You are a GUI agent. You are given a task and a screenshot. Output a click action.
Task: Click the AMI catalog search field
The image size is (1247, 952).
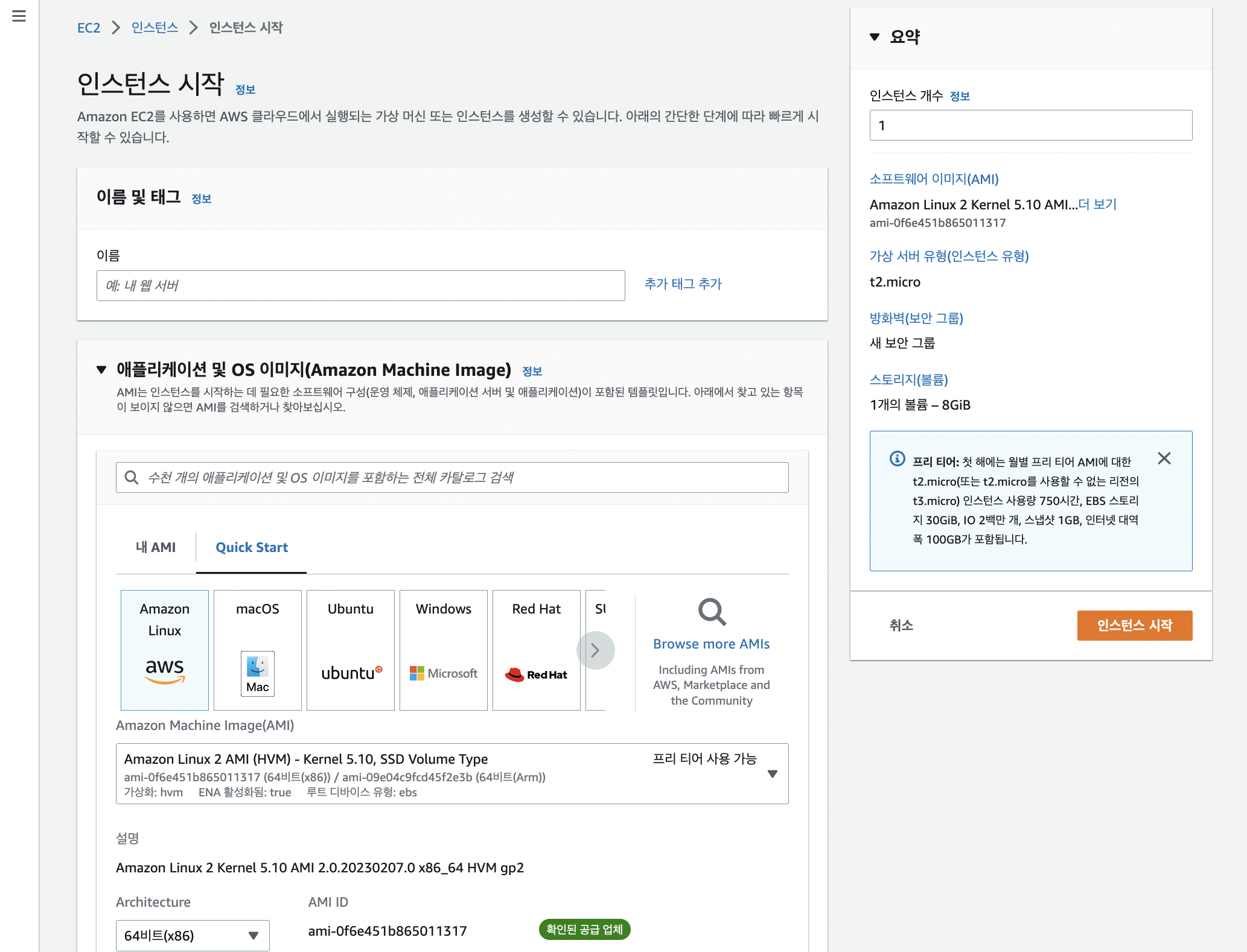(452, 477)
